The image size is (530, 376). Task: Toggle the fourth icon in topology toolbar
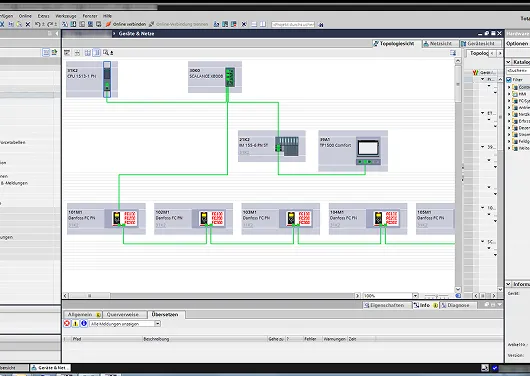97,53
